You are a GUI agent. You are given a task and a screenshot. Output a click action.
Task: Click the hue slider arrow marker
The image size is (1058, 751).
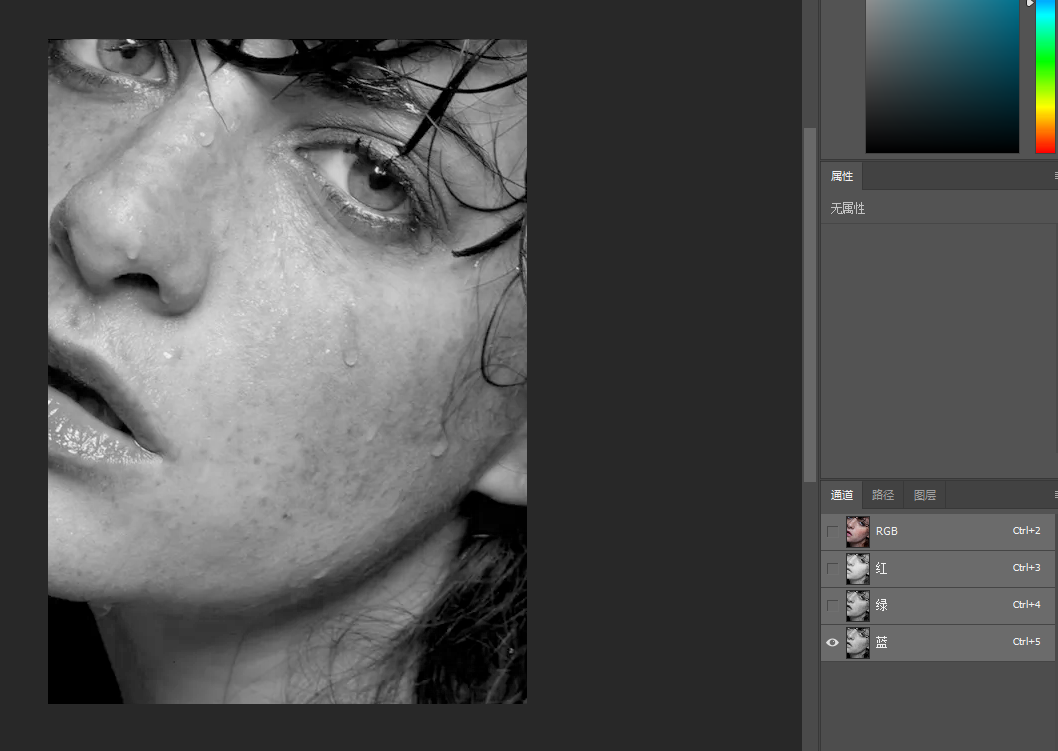pyautogui.click(x=1030, y=3)
